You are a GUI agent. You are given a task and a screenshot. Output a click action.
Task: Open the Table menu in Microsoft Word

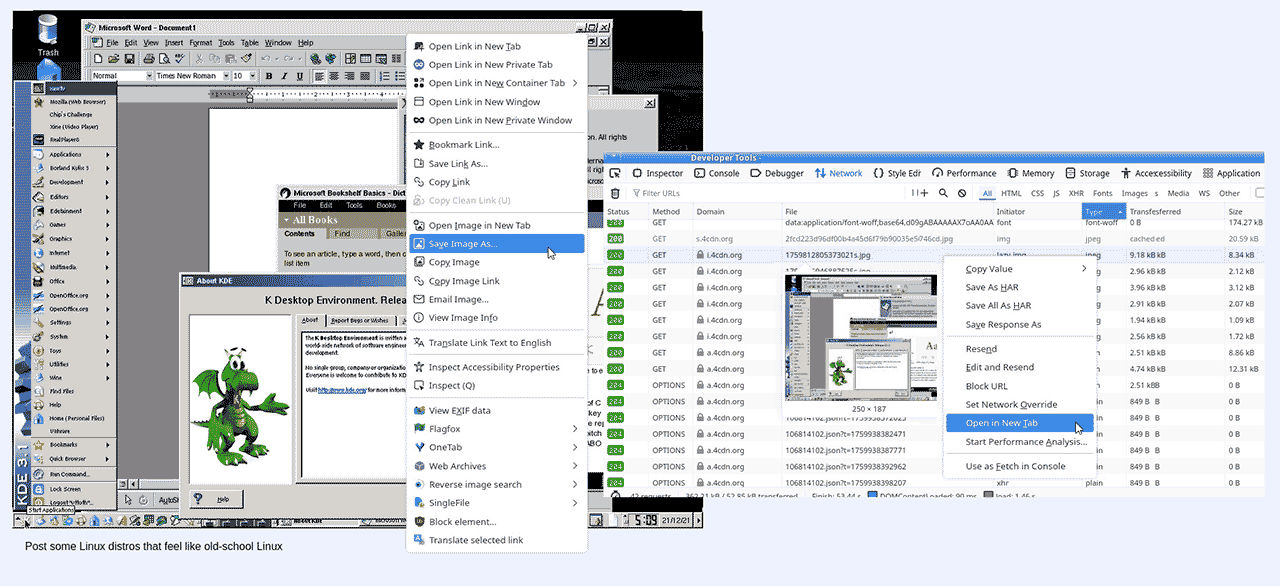[249, 43]
